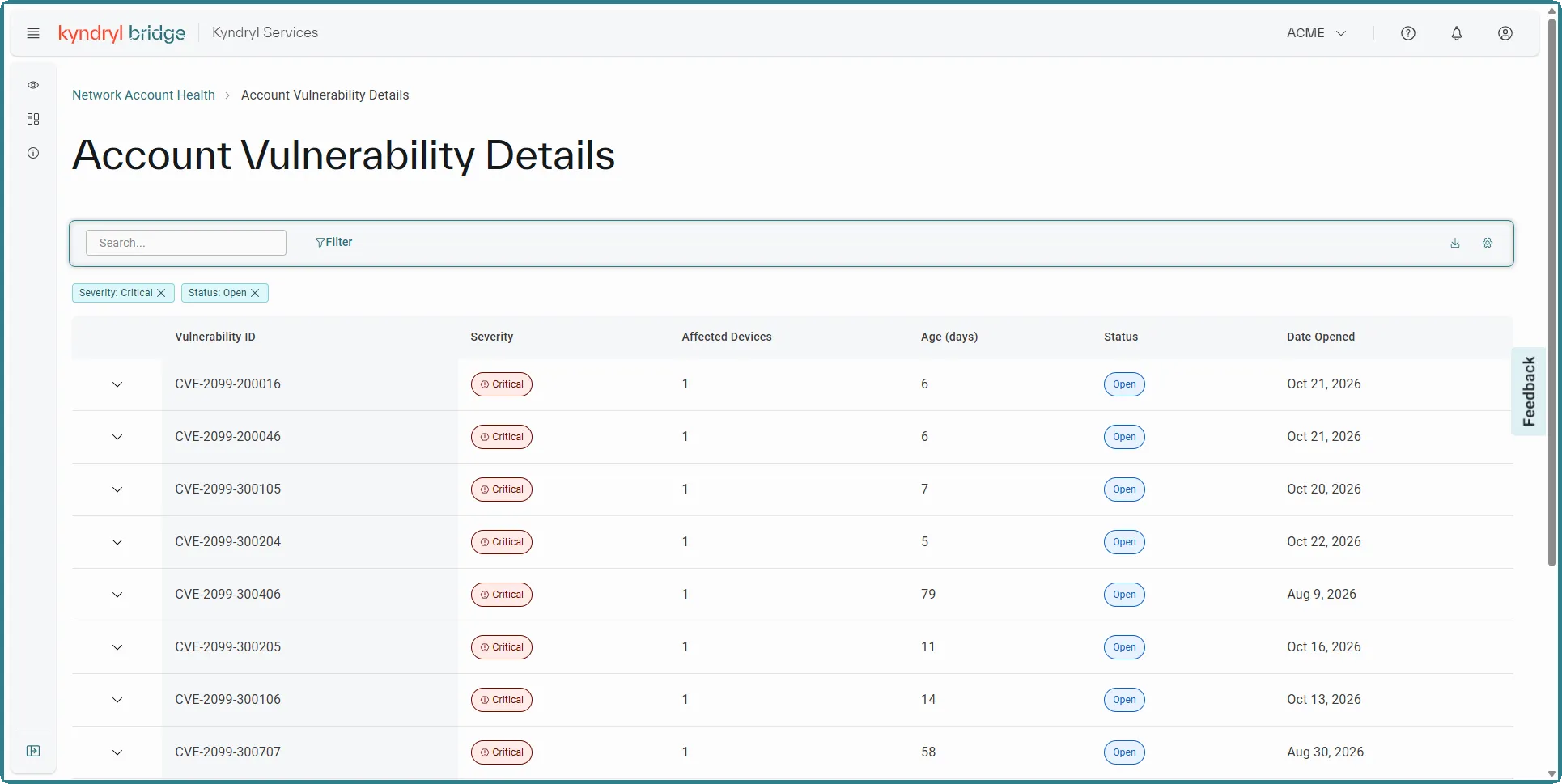Open the hamburger navigation menu
This screenshot has width=1562, height=784.
[x=33, y=33]
